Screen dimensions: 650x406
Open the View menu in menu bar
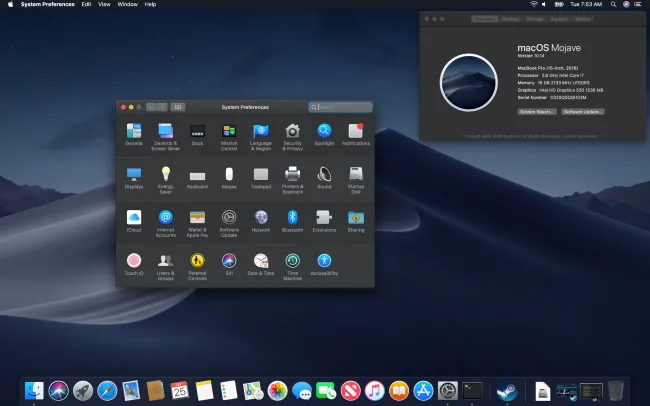(103, 4)
